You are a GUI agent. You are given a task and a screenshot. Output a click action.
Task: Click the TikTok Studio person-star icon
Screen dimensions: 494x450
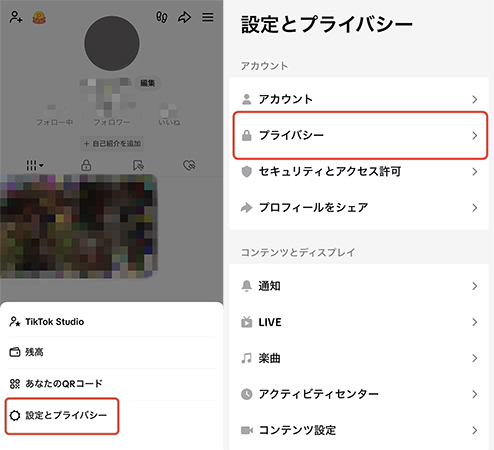pyautogui.click(x=15, y=322)
